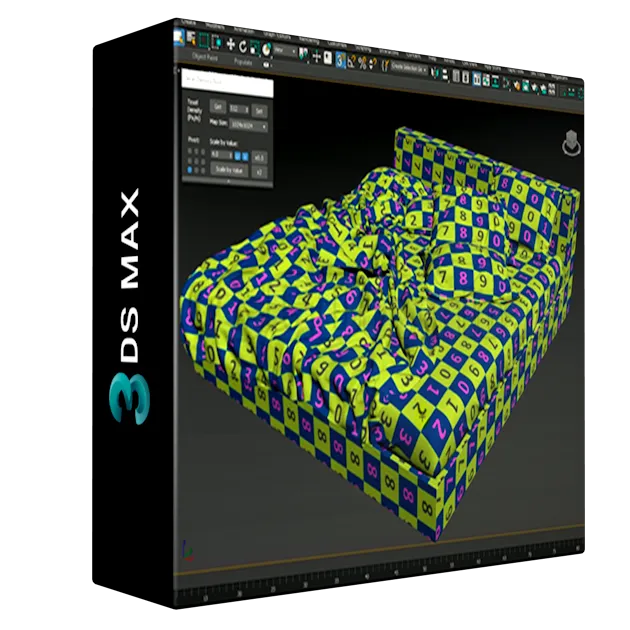Viewport: 630px width, 630px height.
Task: Click the Get texel density button
Action: (218, 107)
